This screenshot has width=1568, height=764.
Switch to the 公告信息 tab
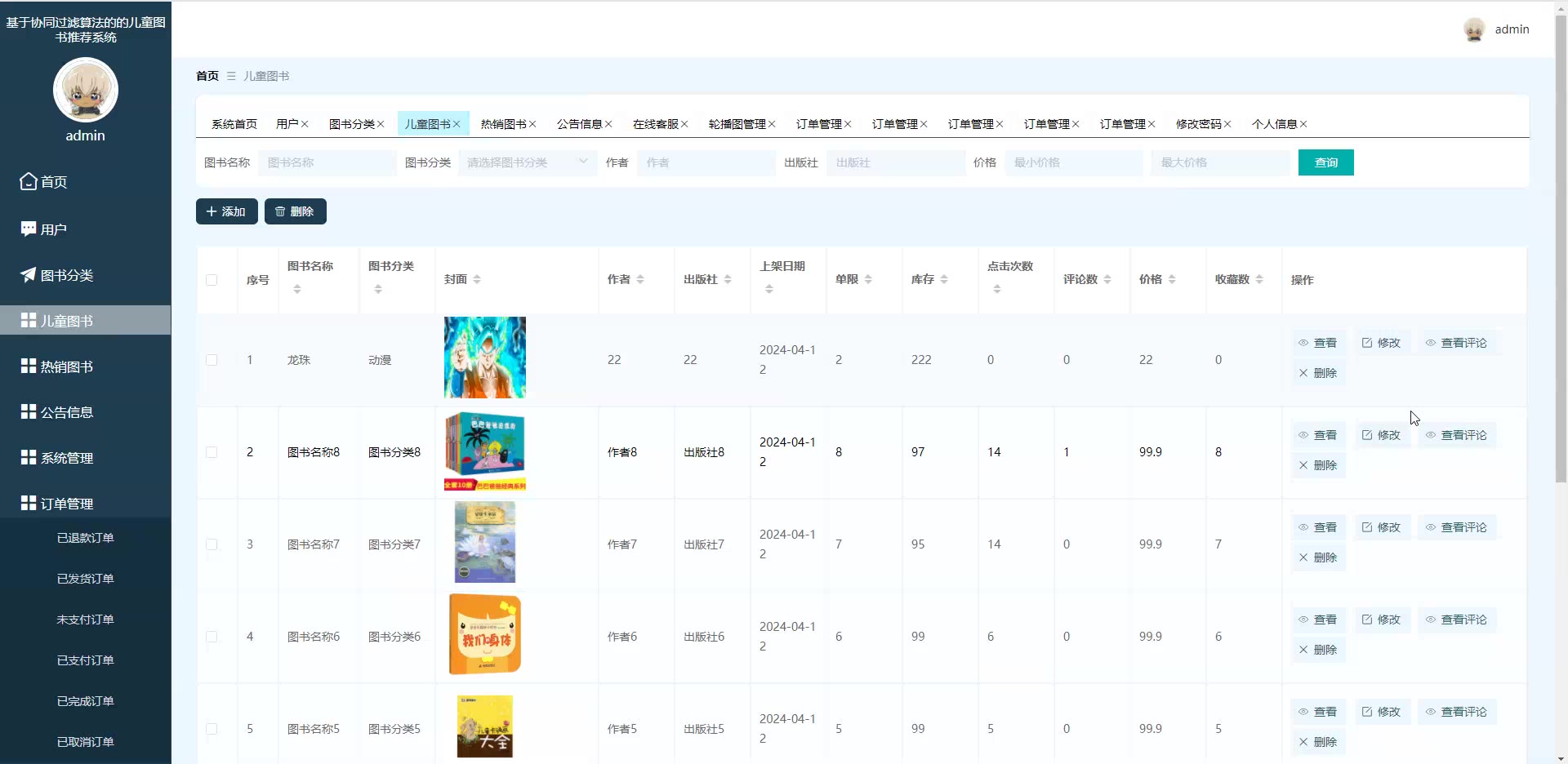coord(579,124)
